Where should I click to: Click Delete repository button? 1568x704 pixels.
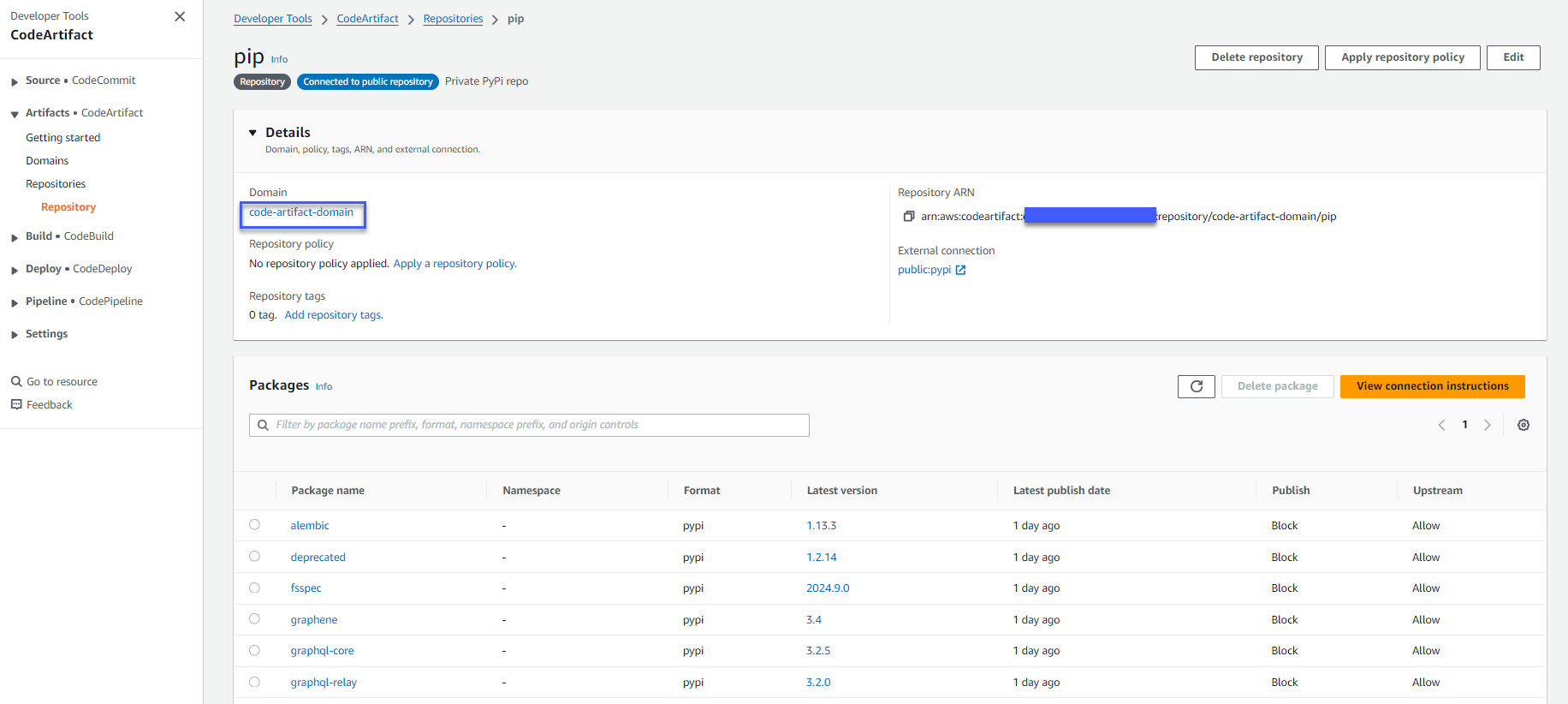pyautogui.click(x=1257, y=57)
